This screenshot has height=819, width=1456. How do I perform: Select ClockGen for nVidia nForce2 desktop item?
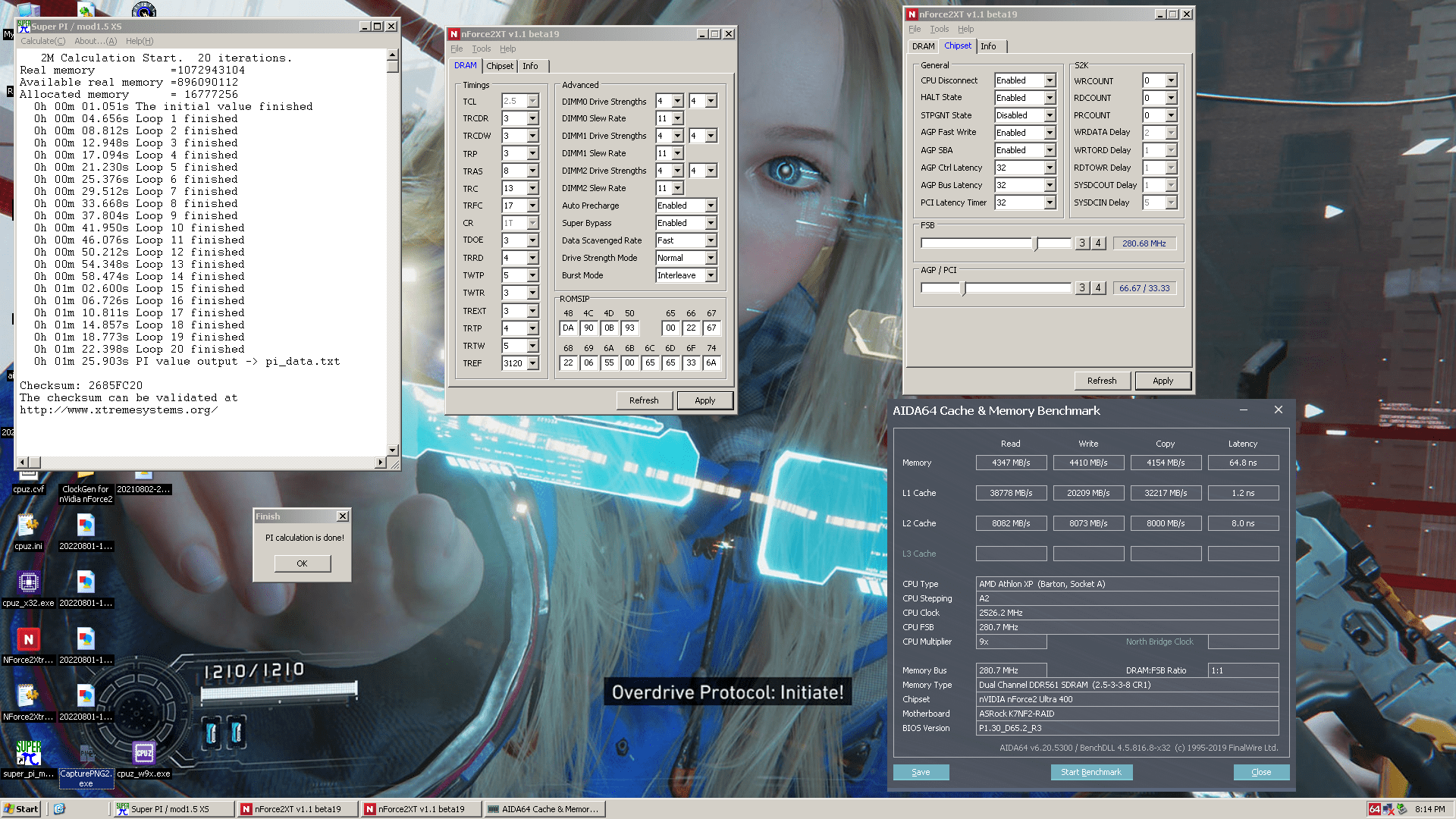point(86,489)
